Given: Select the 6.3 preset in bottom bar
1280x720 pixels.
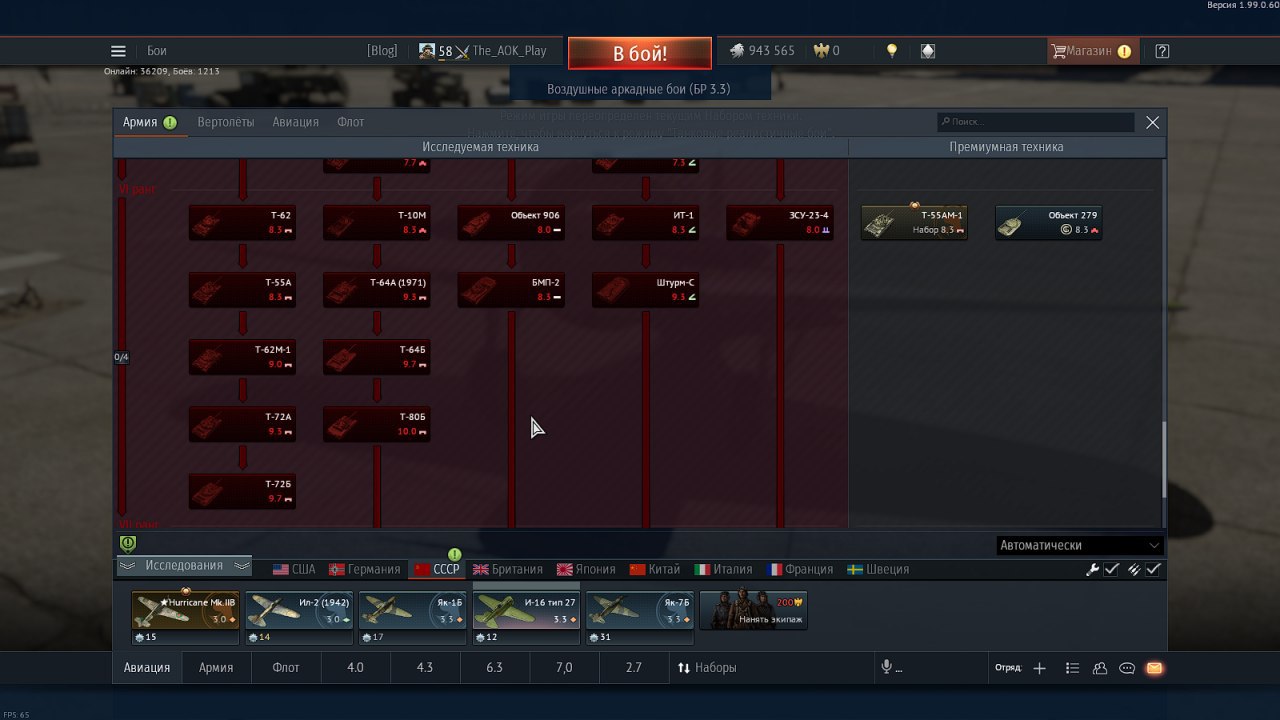Looking at the screenshot, I should (x=494, y=667).
